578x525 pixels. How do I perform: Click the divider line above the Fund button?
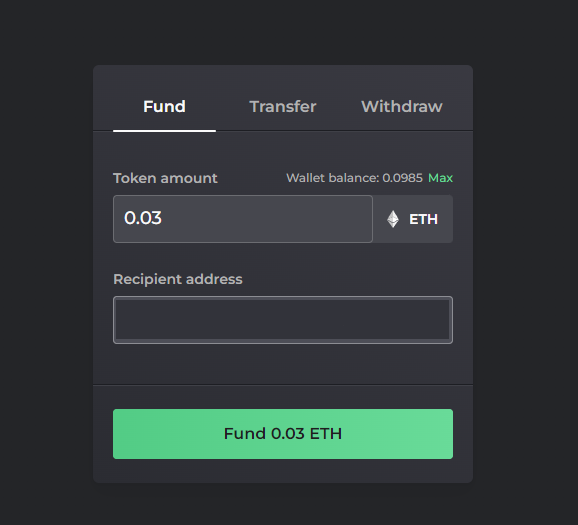pyautogui.click(x=283, y=385)
